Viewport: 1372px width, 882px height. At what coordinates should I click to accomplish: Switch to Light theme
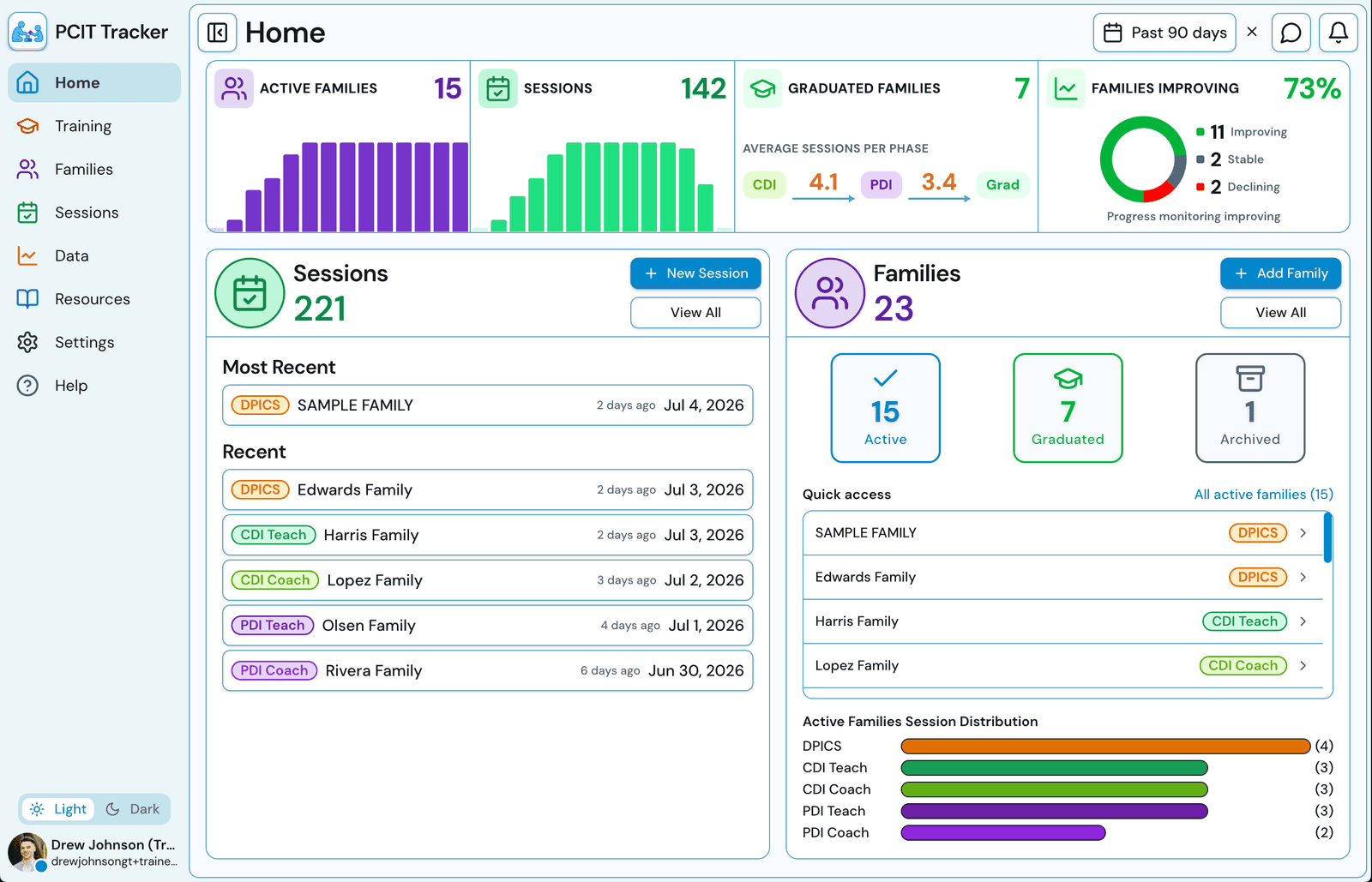57,809
